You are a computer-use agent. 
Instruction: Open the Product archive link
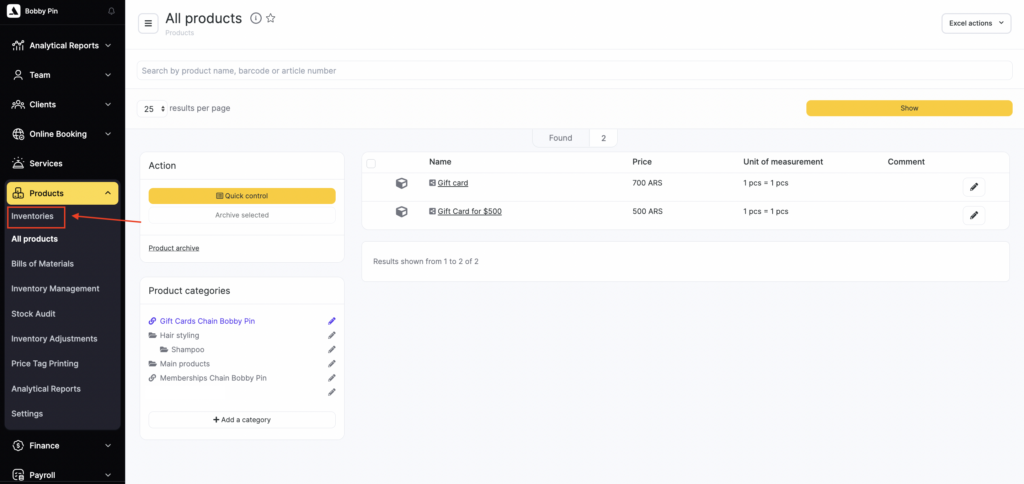pyautogui.click(x=174, y=248)
